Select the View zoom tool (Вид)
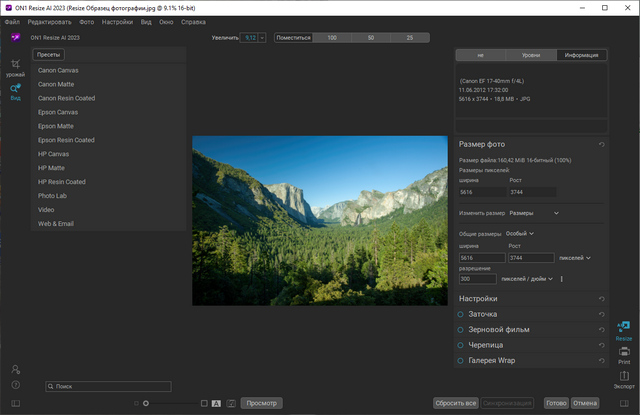 [x=15, y=91]
